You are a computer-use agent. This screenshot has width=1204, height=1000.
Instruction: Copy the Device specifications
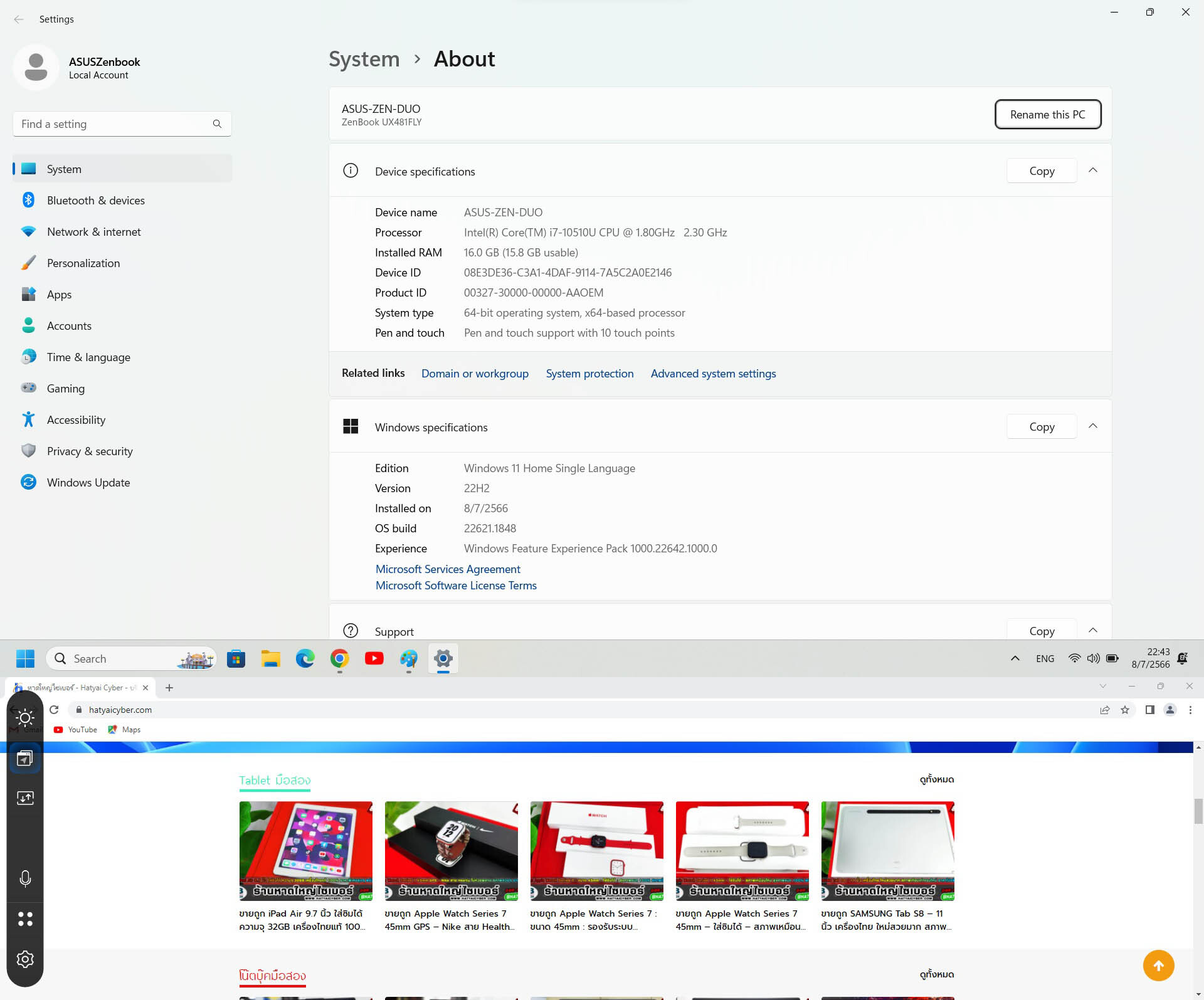(x=1042, y=171)
